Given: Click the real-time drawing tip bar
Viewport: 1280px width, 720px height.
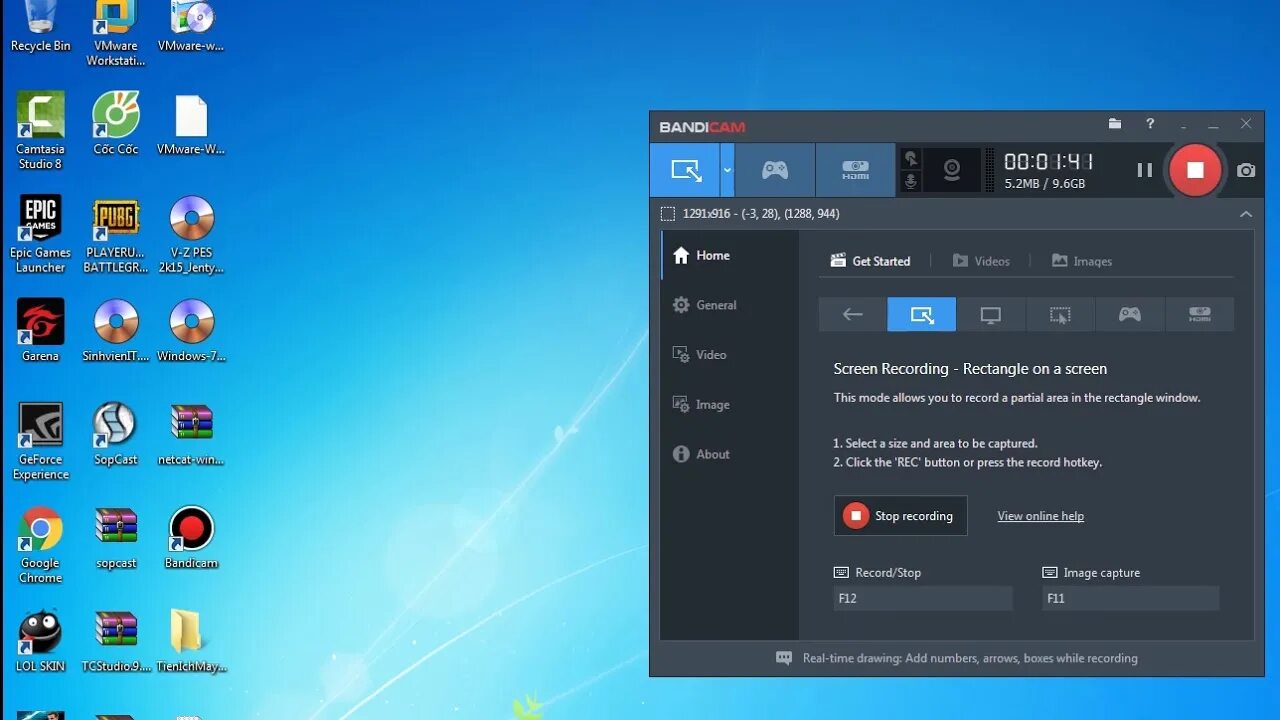Looking at the screenshot, I should tap(957, 658).
